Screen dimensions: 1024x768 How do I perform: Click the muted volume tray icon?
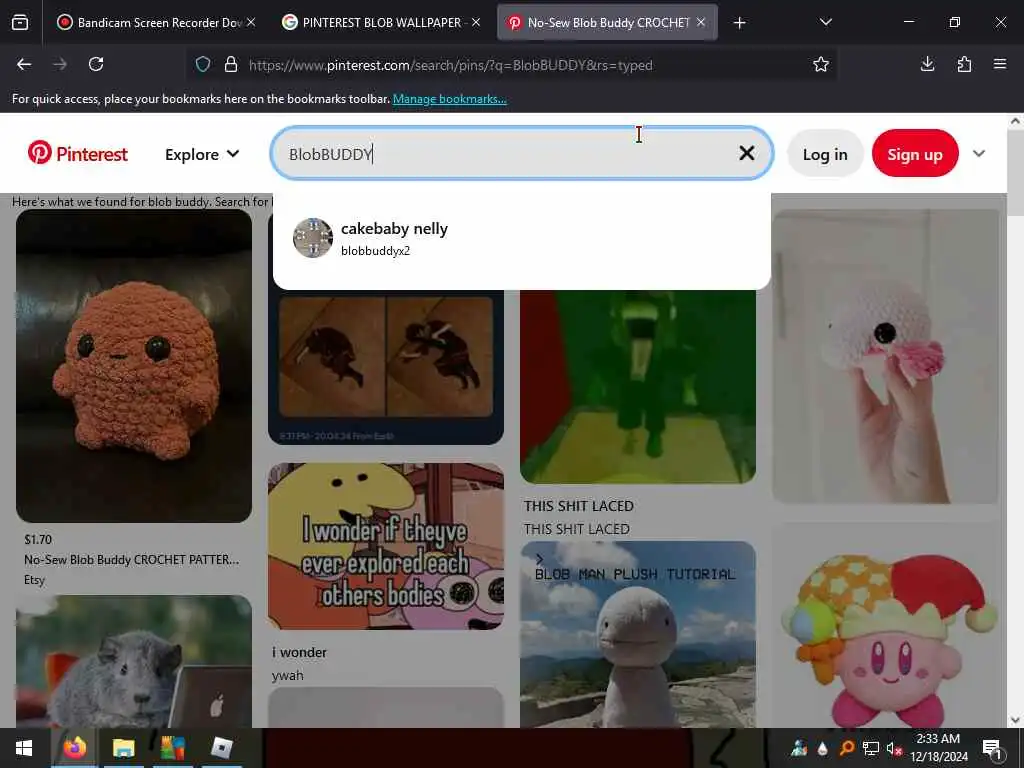pyautogui.click(x=894, y=748)
